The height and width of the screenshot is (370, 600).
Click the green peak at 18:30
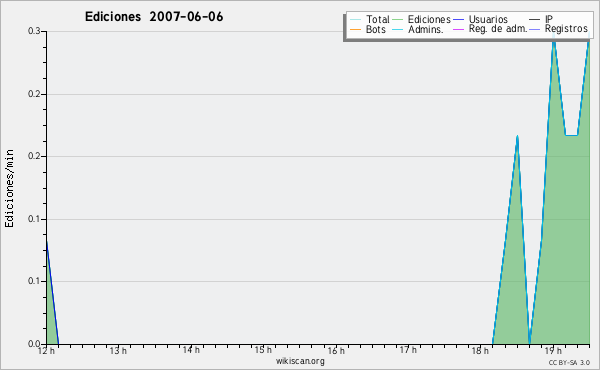[517, 137]
